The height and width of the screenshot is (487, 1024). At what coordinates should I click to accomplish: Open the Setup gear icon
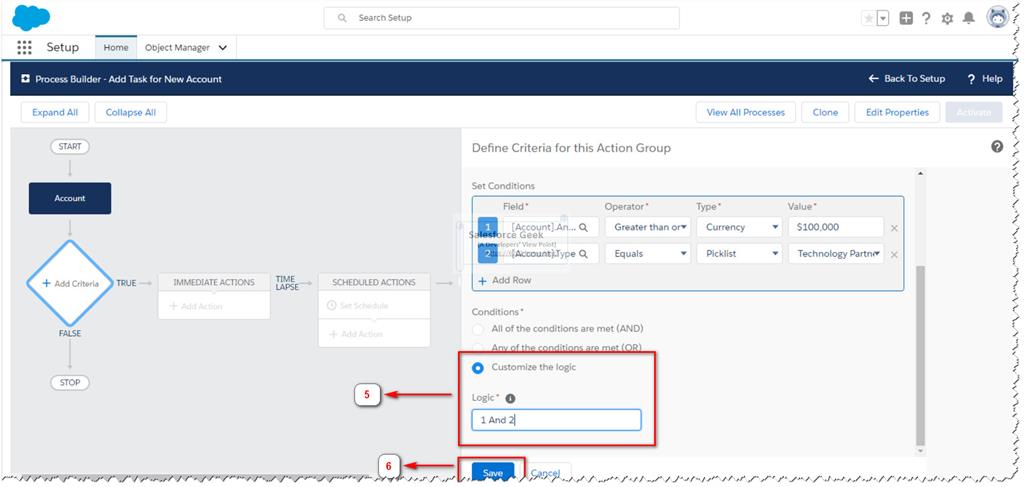point(947,19)
